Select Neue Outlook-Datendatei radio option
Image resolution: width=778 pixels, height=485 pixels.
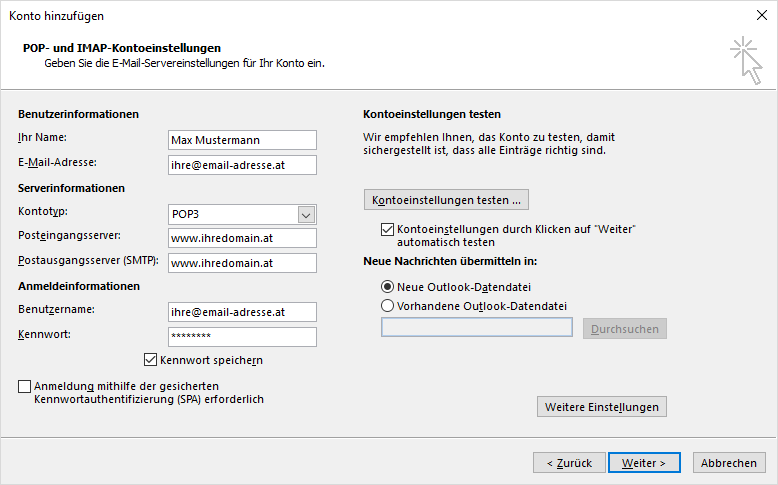pyautogui.click(x=388, y=287)
